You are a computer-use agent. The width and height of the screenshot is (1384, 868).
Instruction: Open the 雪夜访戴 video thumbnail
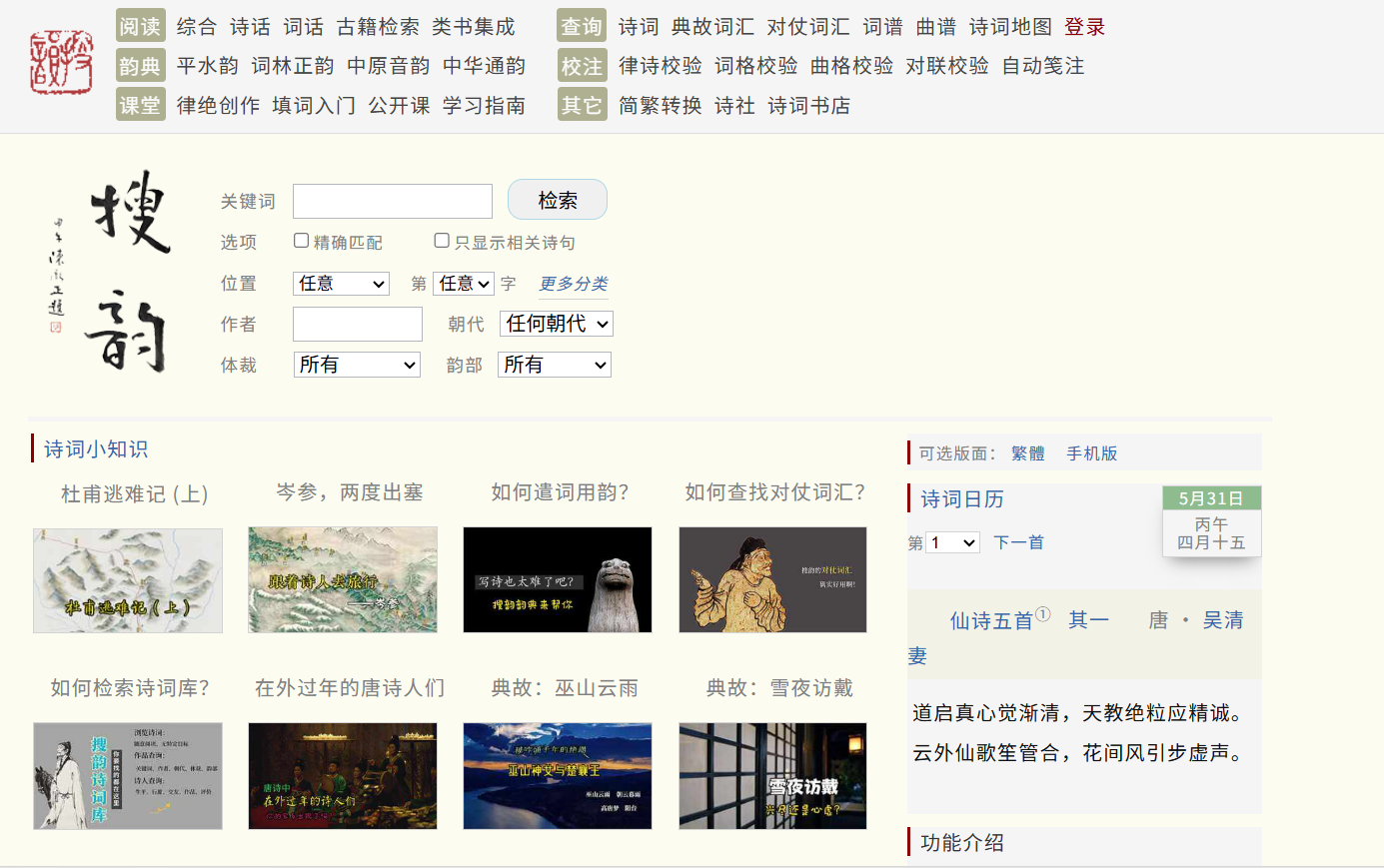point(772,776)
